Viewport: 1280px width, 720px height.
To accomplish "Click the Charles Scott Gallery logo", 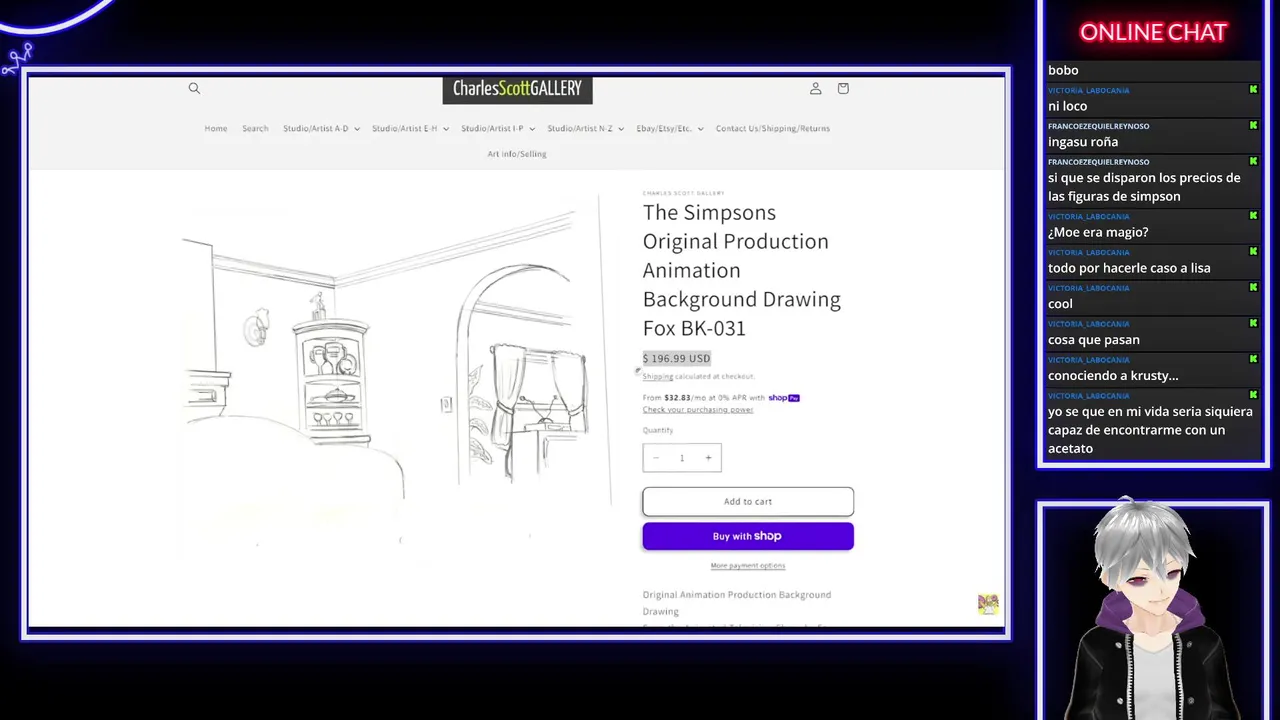I will pos(517,89).
